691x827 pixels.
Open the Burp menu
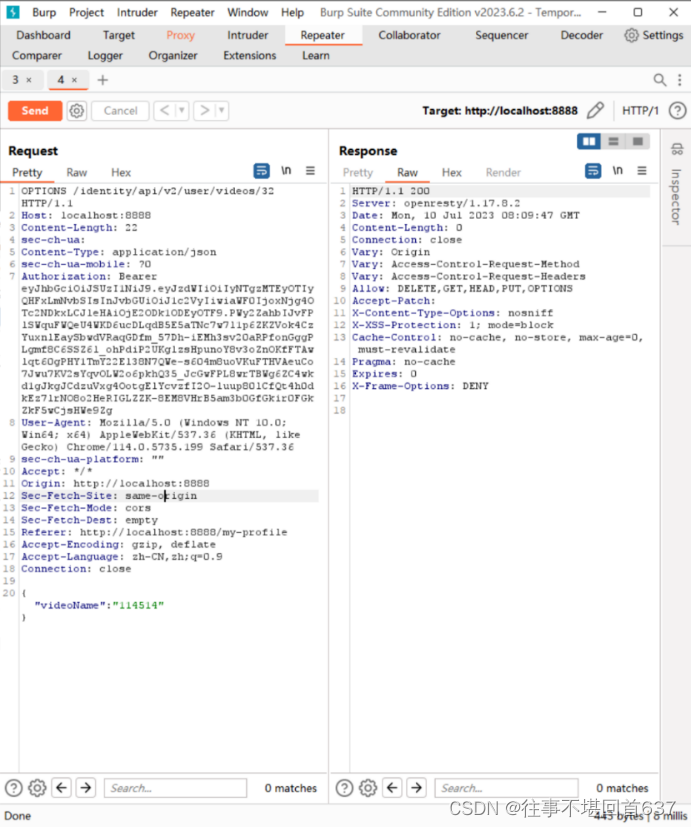(x=44, y=12)
